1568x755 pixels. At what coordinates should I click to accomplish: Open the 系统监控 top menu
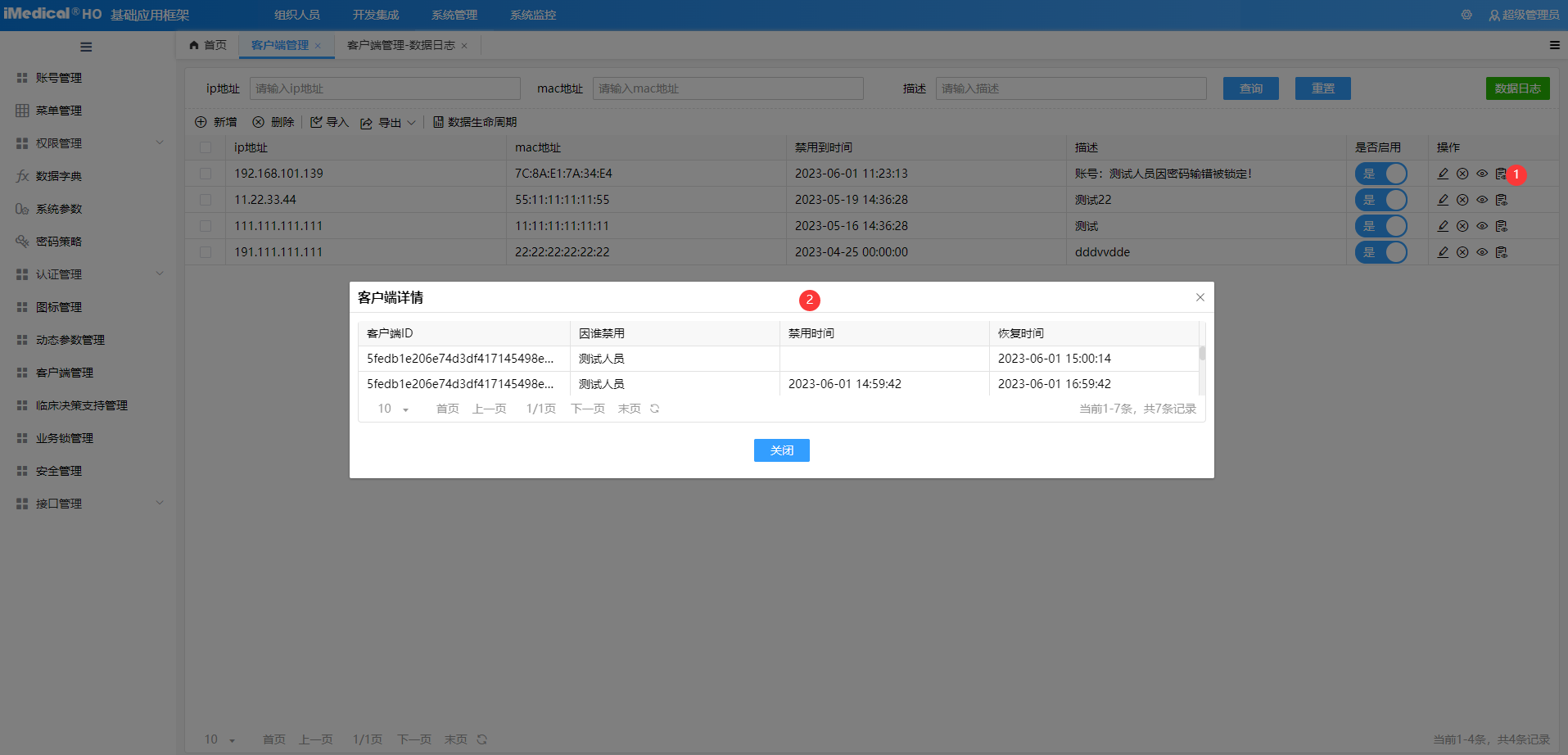532,15
